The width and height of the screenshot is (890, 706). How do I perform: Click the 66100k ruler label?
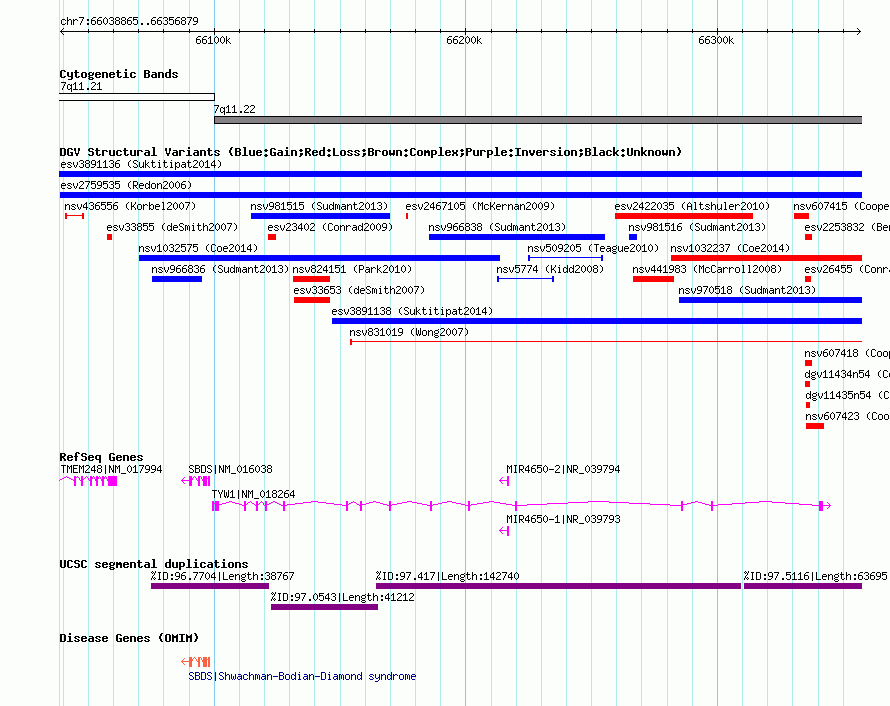click(213, 40)
